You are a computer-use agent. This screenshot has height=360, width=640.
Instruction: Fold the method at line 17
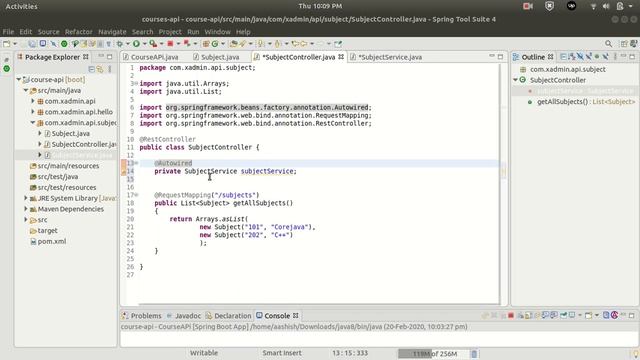(x=136, y=195)
